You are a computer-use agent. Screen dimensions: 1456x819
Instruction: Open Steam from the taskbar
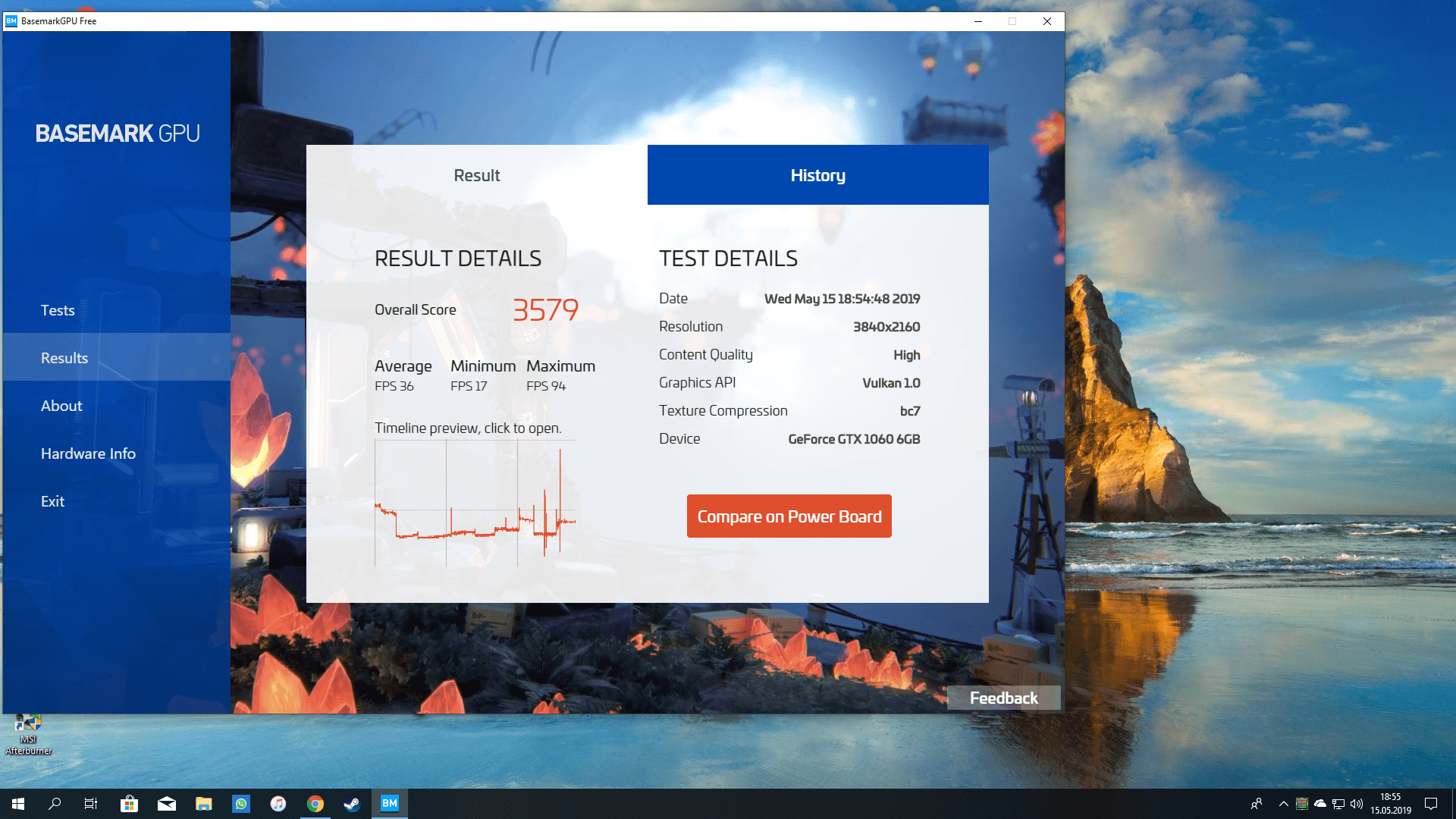pyautogui.click(x=352, y=804)
